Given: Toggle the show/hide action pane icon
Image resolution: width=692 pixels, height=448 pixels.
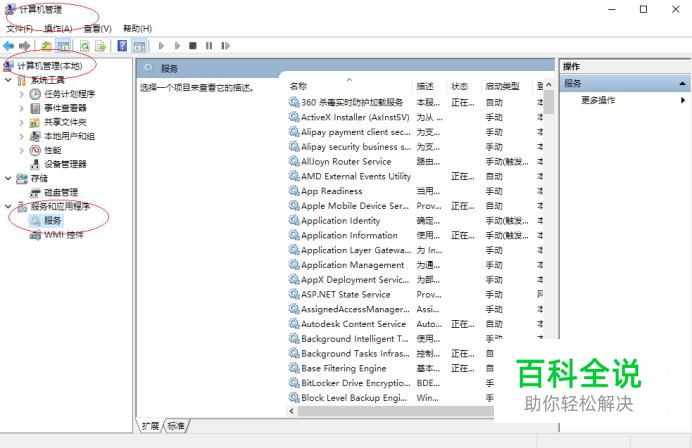Looking at the screenshot, I should 139,45.
